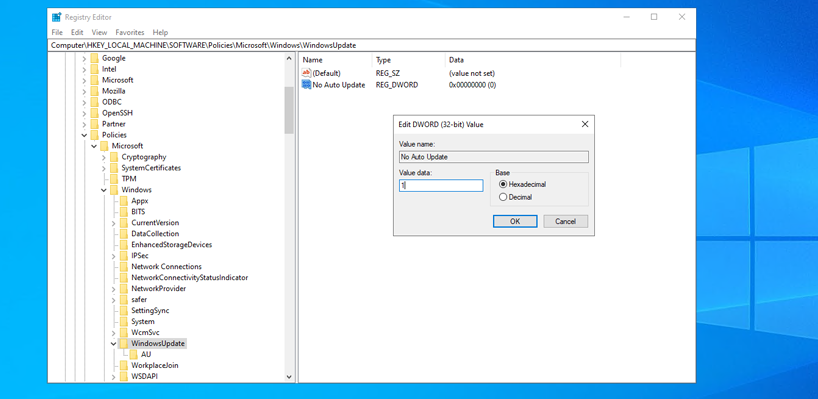Expand the CurrentVersion key
Viewport: 818px width, 399px height.
pyautogui.click(x=114, y=223)
